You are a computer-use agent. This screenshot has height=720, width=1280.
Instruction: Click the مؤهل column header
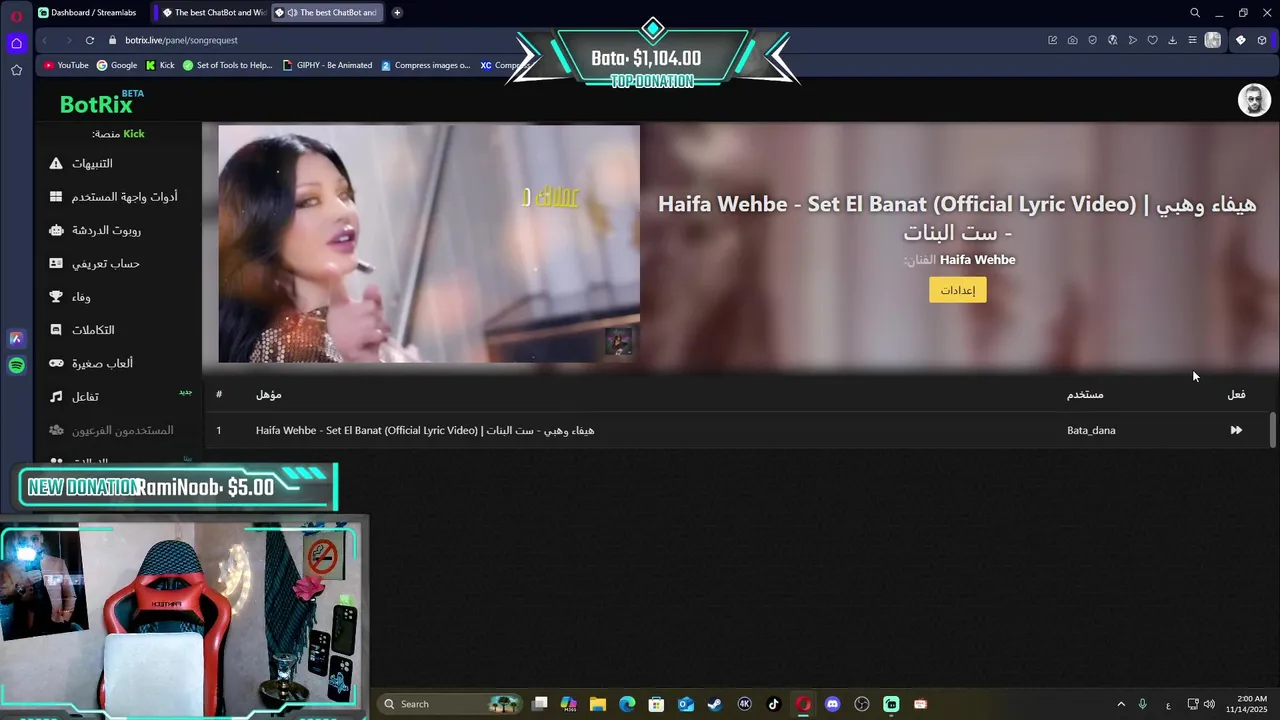pyautogui.click(x=269, y=394)
